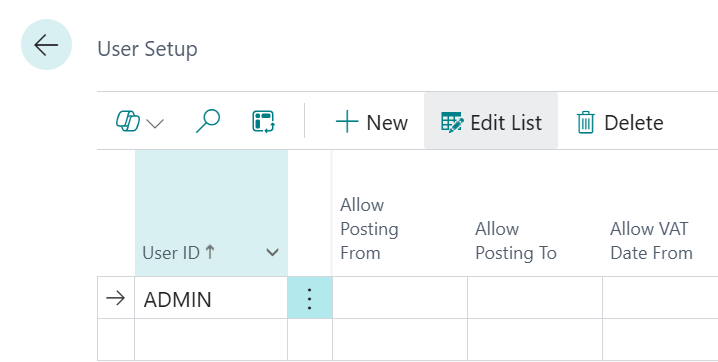Click the Edit List grid pencil icon
The width and height of the screenshot is (718, 362).
point(452,122)
